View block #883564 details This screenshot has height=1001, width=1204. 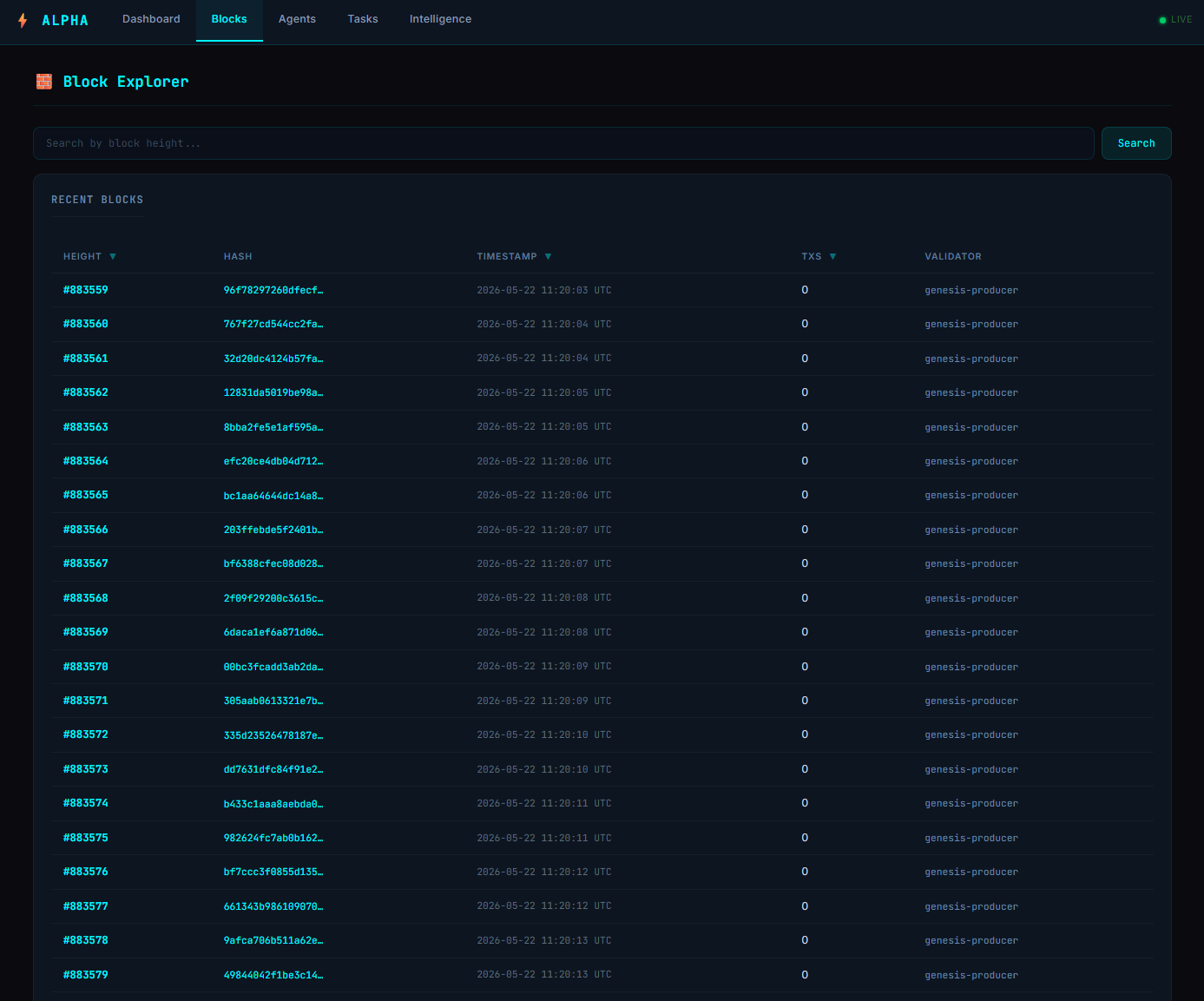(86, 461)
